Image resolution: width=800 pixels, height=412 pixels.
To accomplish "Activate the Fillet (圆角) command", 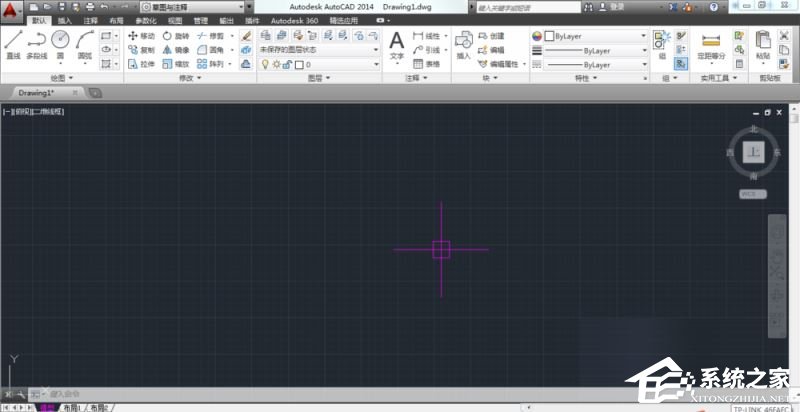I will click(210, 50).
